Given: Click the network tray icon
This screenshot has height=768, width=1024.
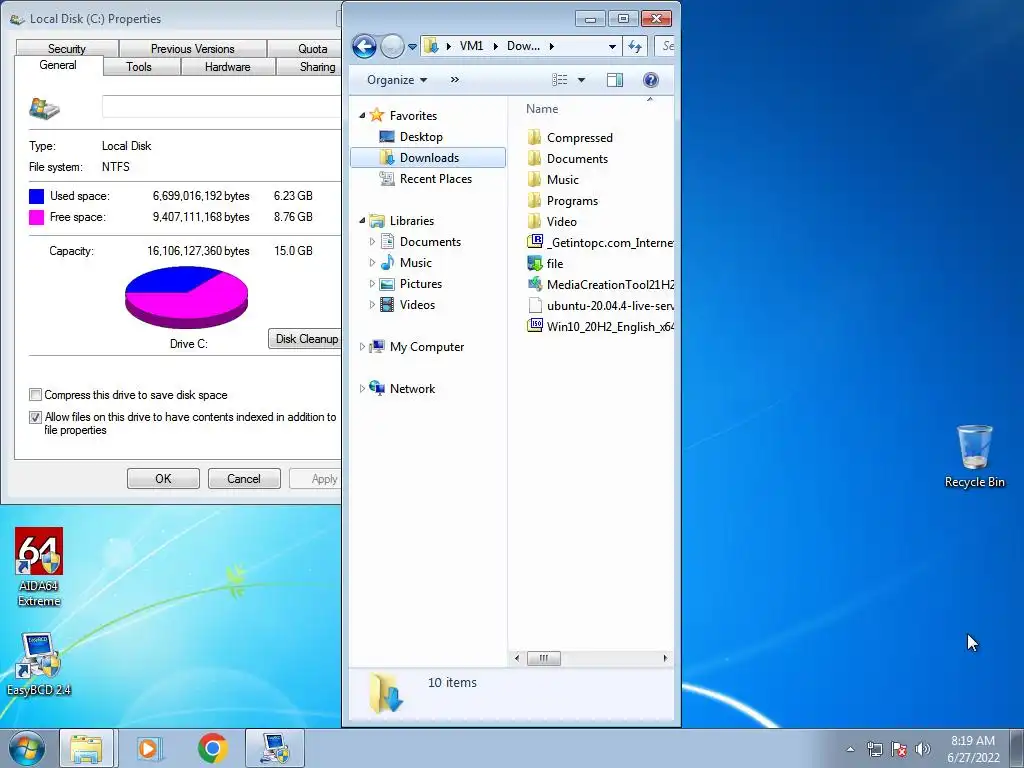Looking at the screenshot, I should tap(874, 749).
